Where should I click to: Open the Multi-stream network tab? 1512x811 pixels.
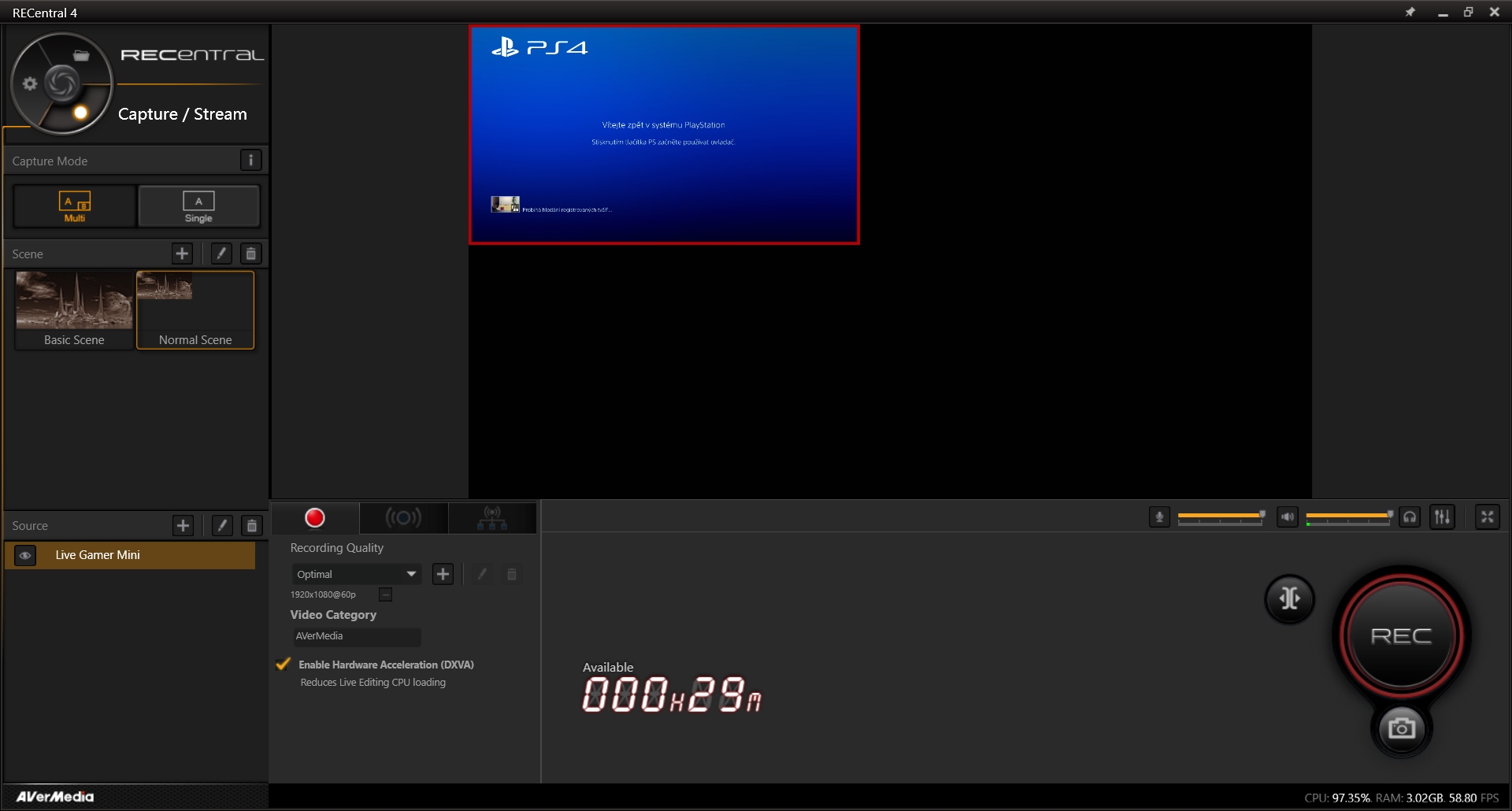(492, 517)
